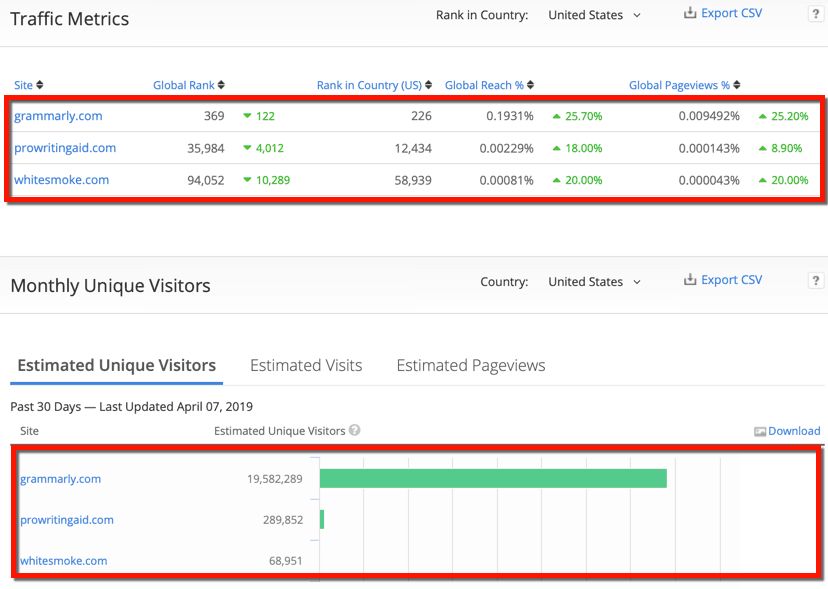Open prowritingaid.com in the unique visitors list
Image resolution: width=828 pixels, height=589 pixels.
click(67, 520)
